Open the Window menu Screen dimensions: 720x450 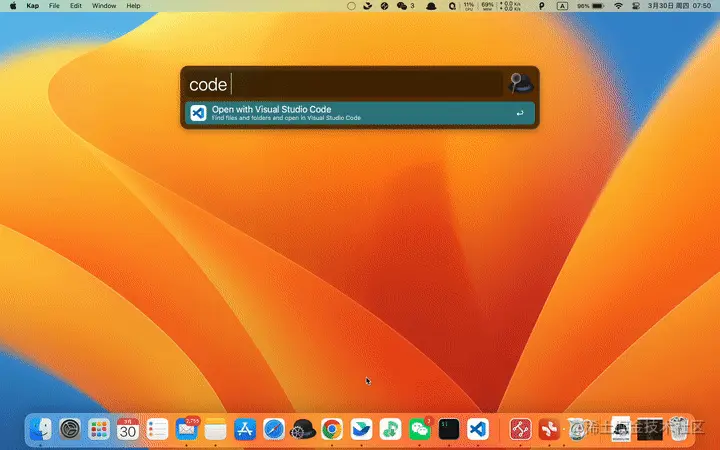tap(104, 6)
